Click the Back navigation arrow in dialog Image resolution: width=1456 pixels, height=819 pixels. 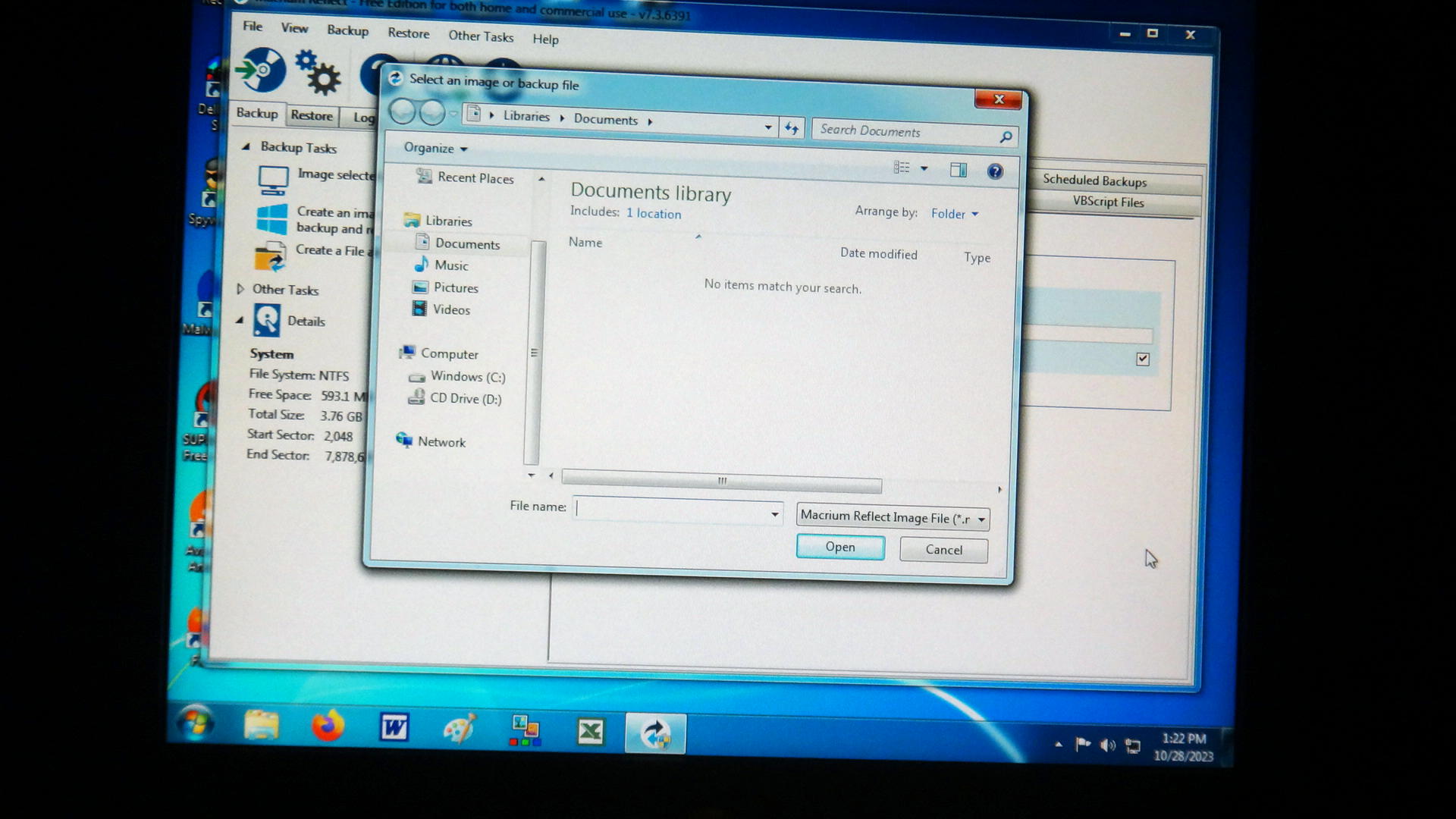403,112
